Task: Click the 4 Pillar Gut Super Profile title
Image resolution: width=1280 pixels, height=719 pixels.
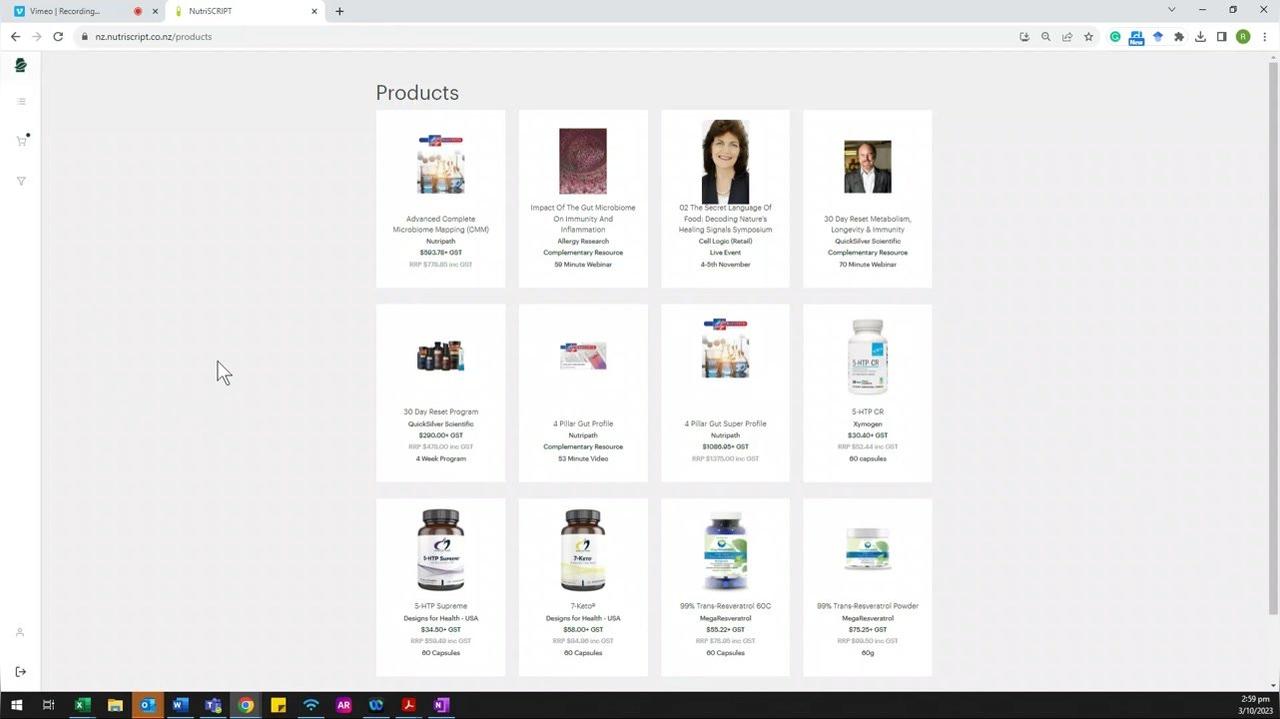Action: (725, 424)
